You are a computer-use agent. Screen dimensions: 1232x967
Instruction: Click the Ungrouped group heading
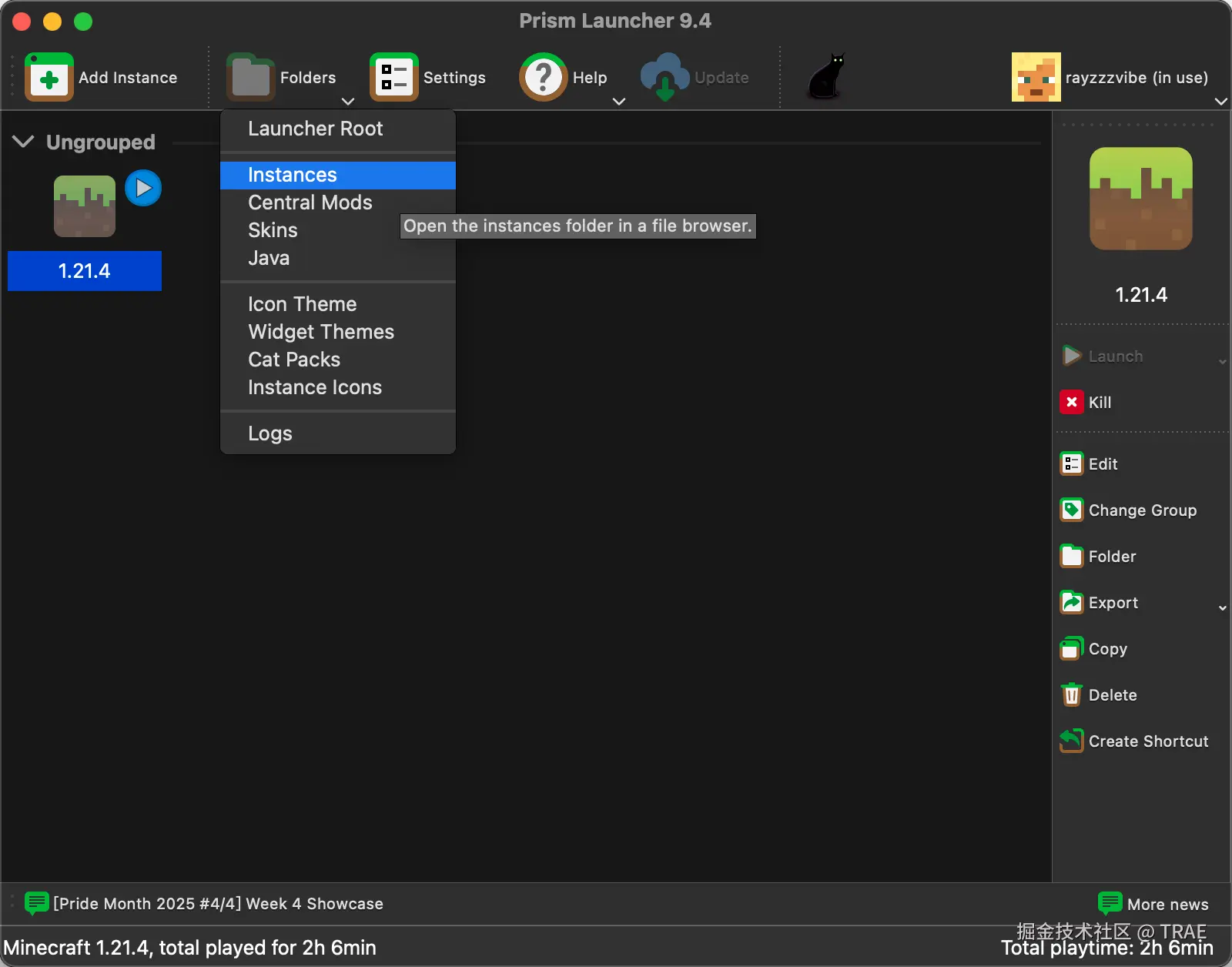pyautogui.click(x=101, y=142)
